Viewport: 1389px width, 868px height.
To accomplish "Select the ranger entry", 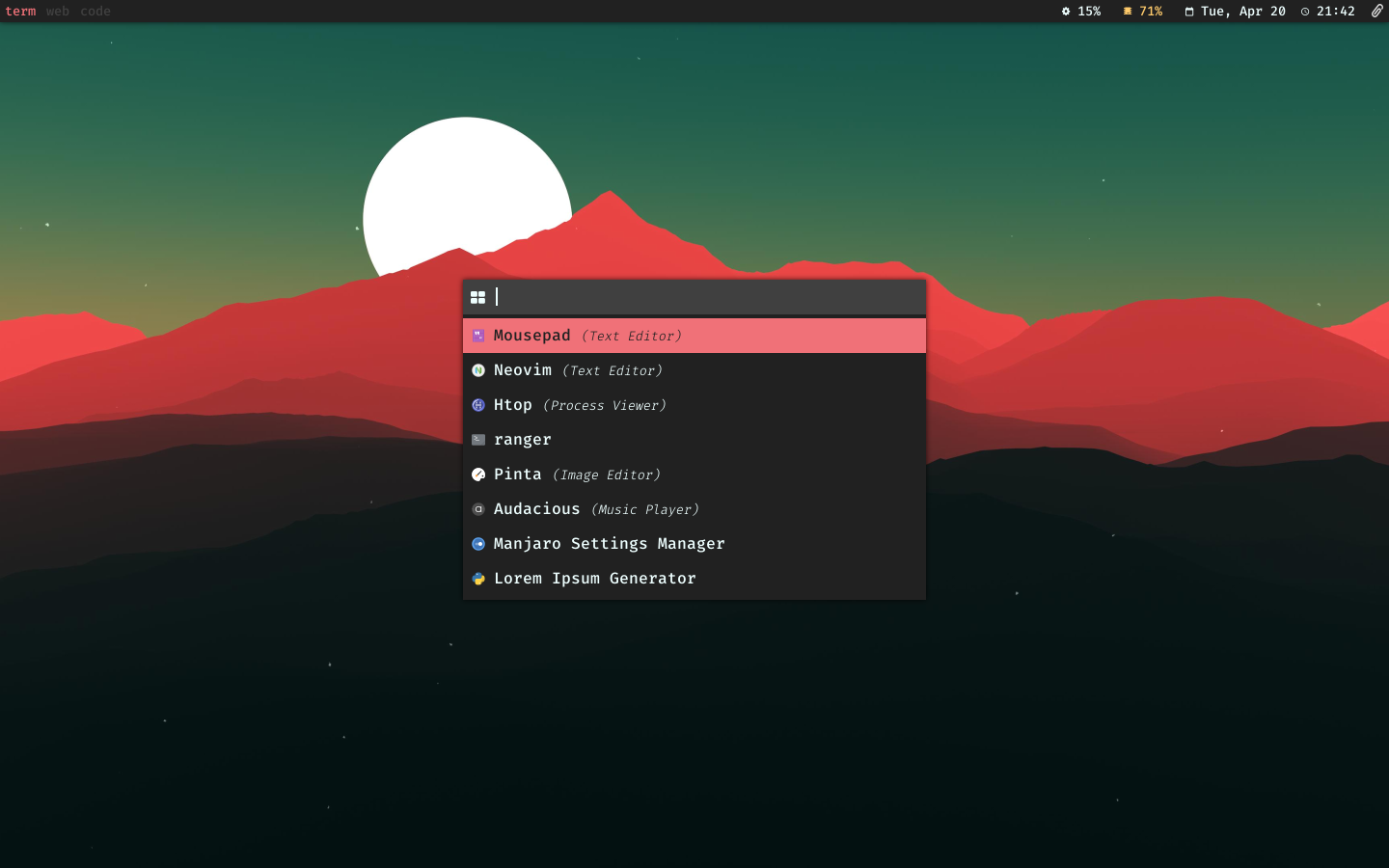I will click(x=694, y=440).
